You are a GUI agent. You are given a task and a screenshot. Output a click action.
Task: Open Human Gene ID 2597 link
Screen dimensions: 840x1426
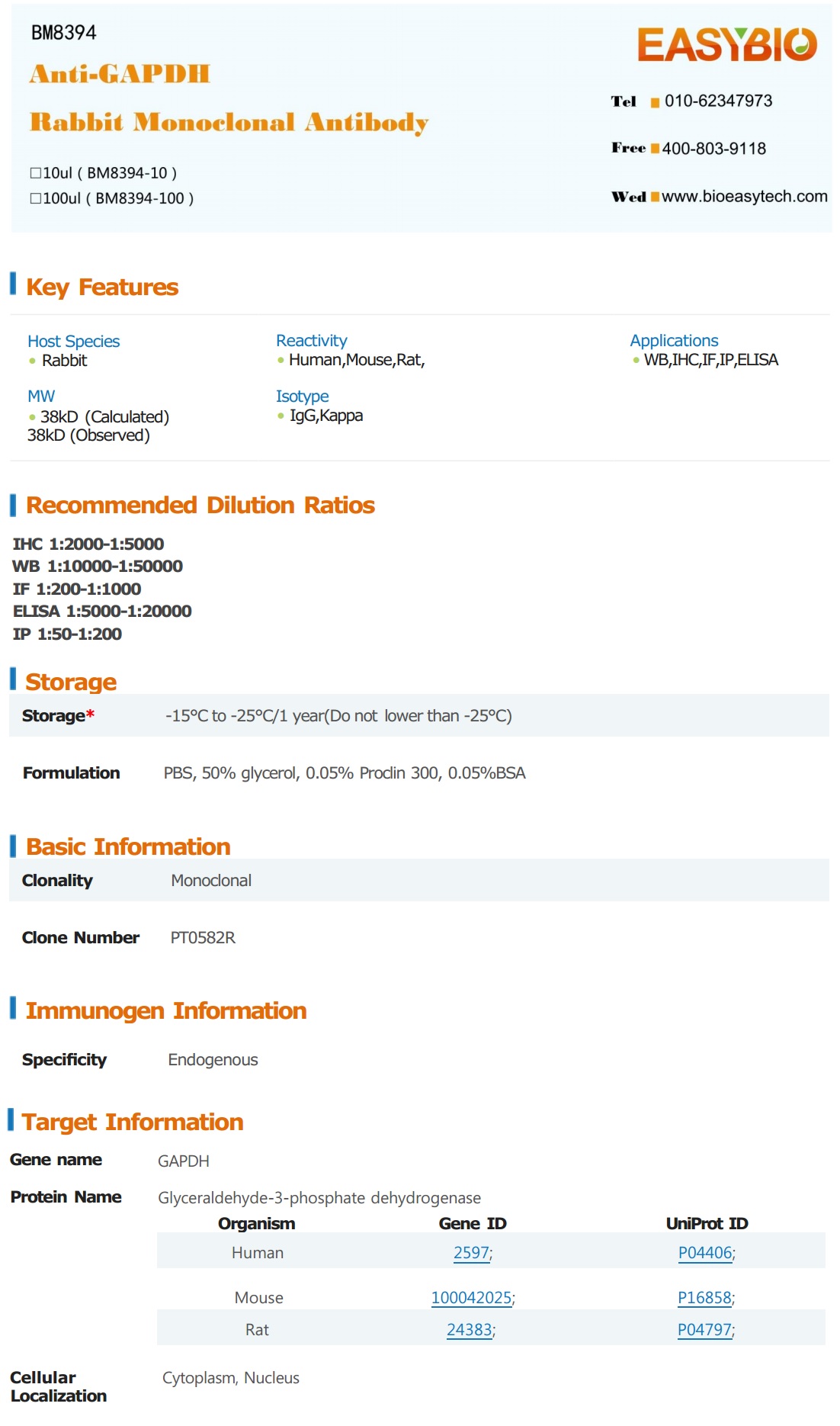coord(471,1253)
